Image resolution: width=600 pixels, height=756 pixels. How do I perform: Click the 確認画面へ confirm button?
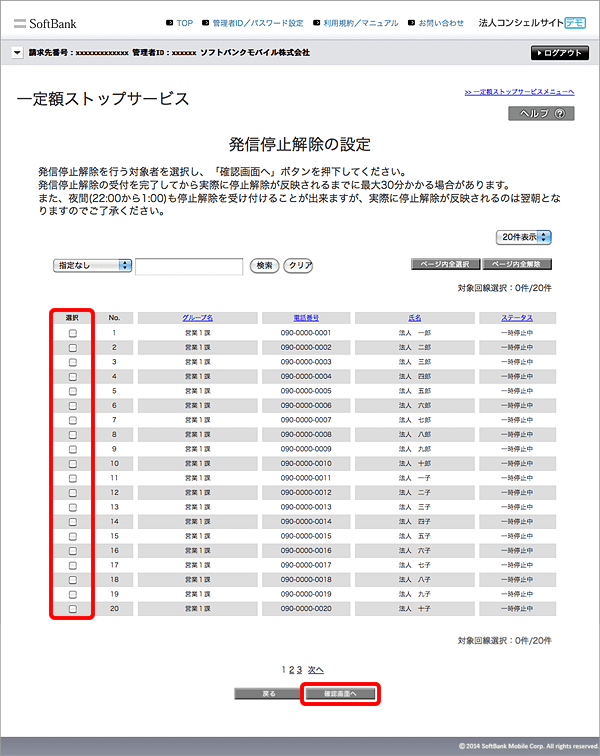tap(340, 694)
